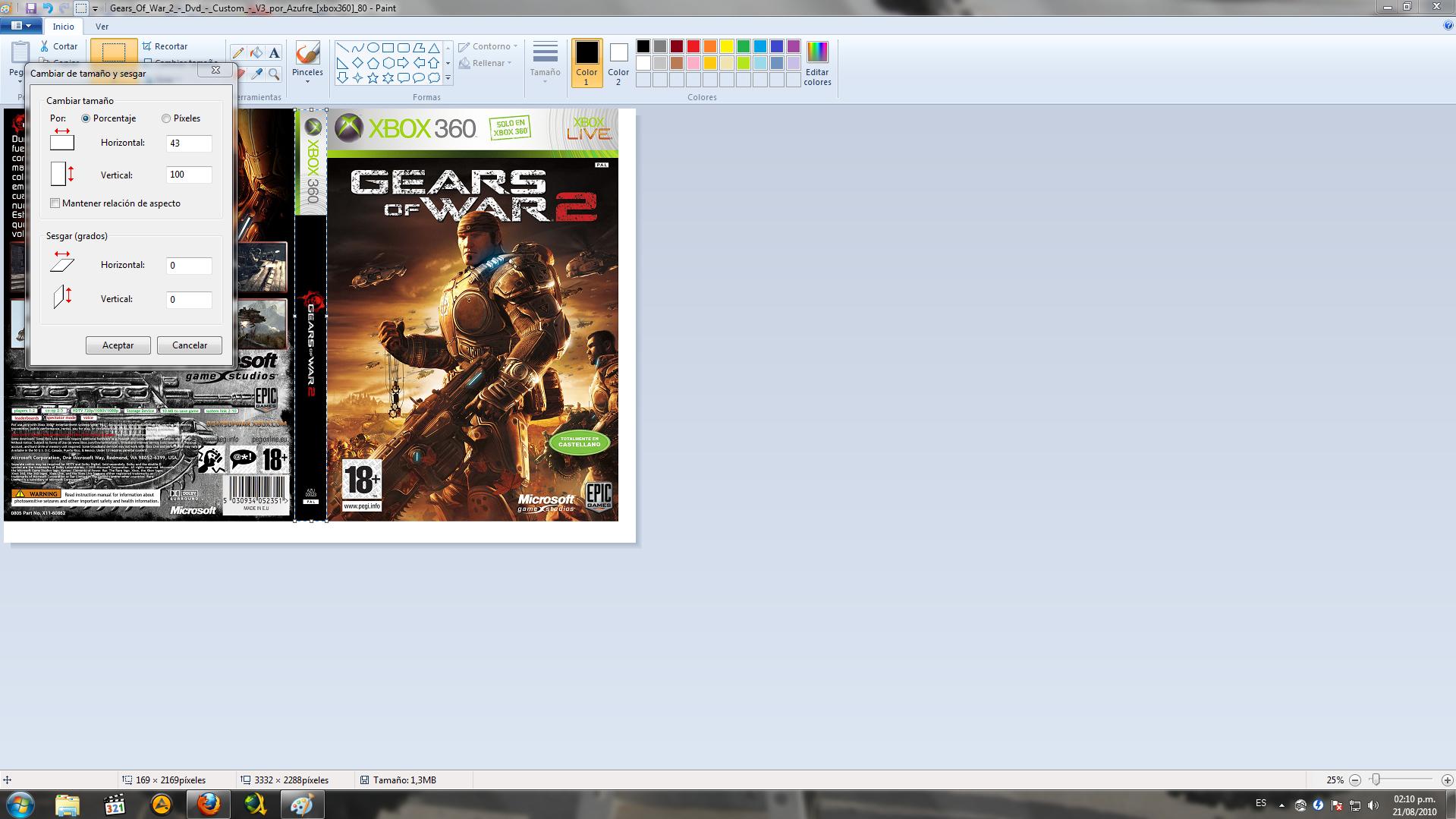
Task: Choose the Triangle shape
Action: tap(434, 48)
